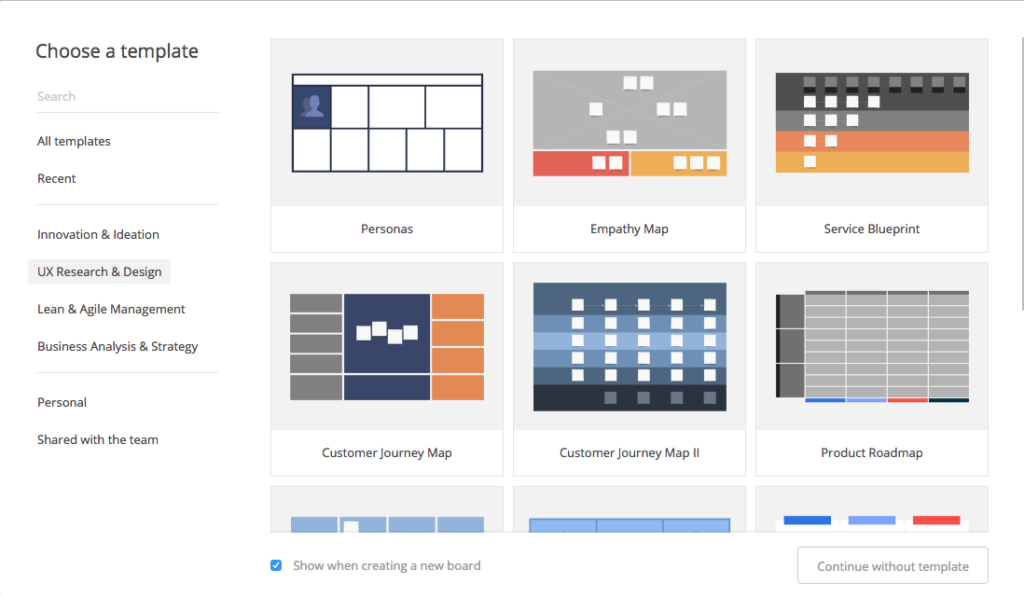Uncheck Show when creating a new board
The image size is (1024, 597).
pos(276,566)
